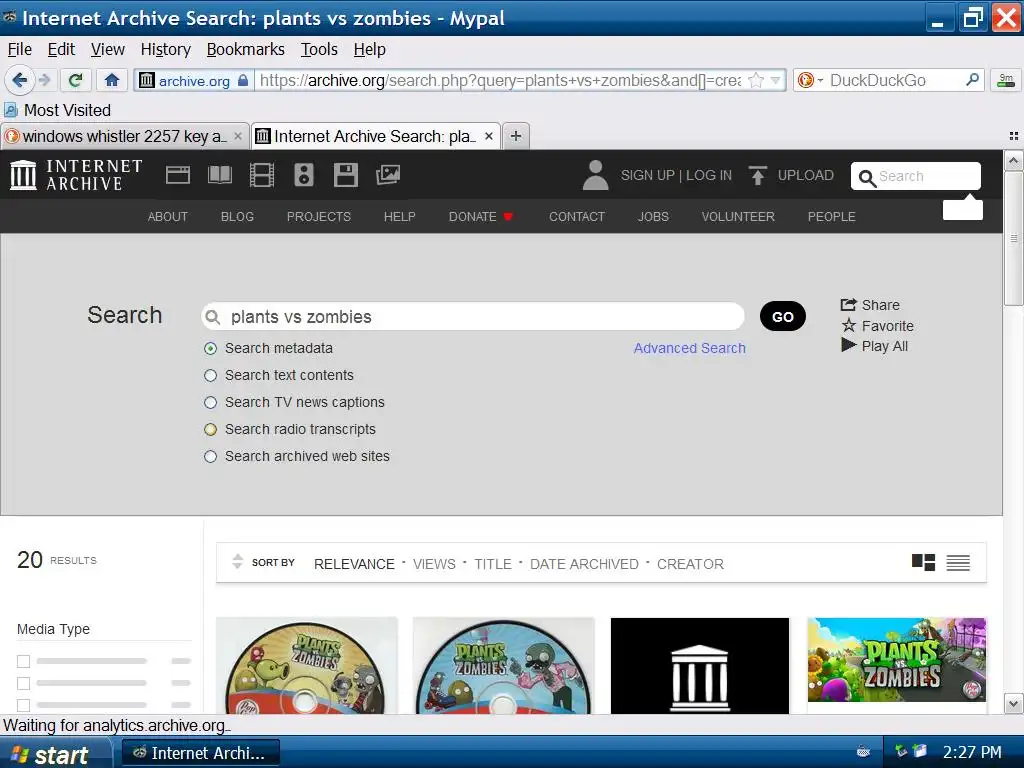Open the History menu
This screenshot has width=1024, height=768.
[x=166, y=49]
